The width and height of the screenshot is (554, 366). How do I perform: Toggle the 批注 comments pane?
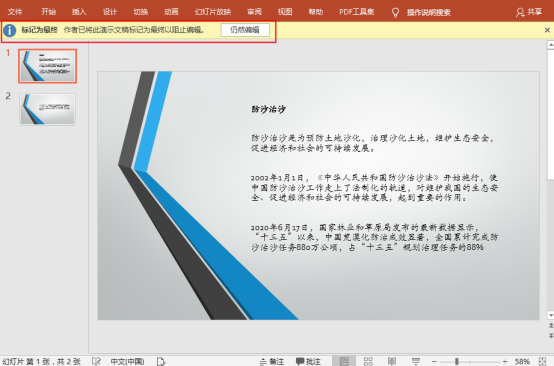pyautogui.click(x=308, y=361)
